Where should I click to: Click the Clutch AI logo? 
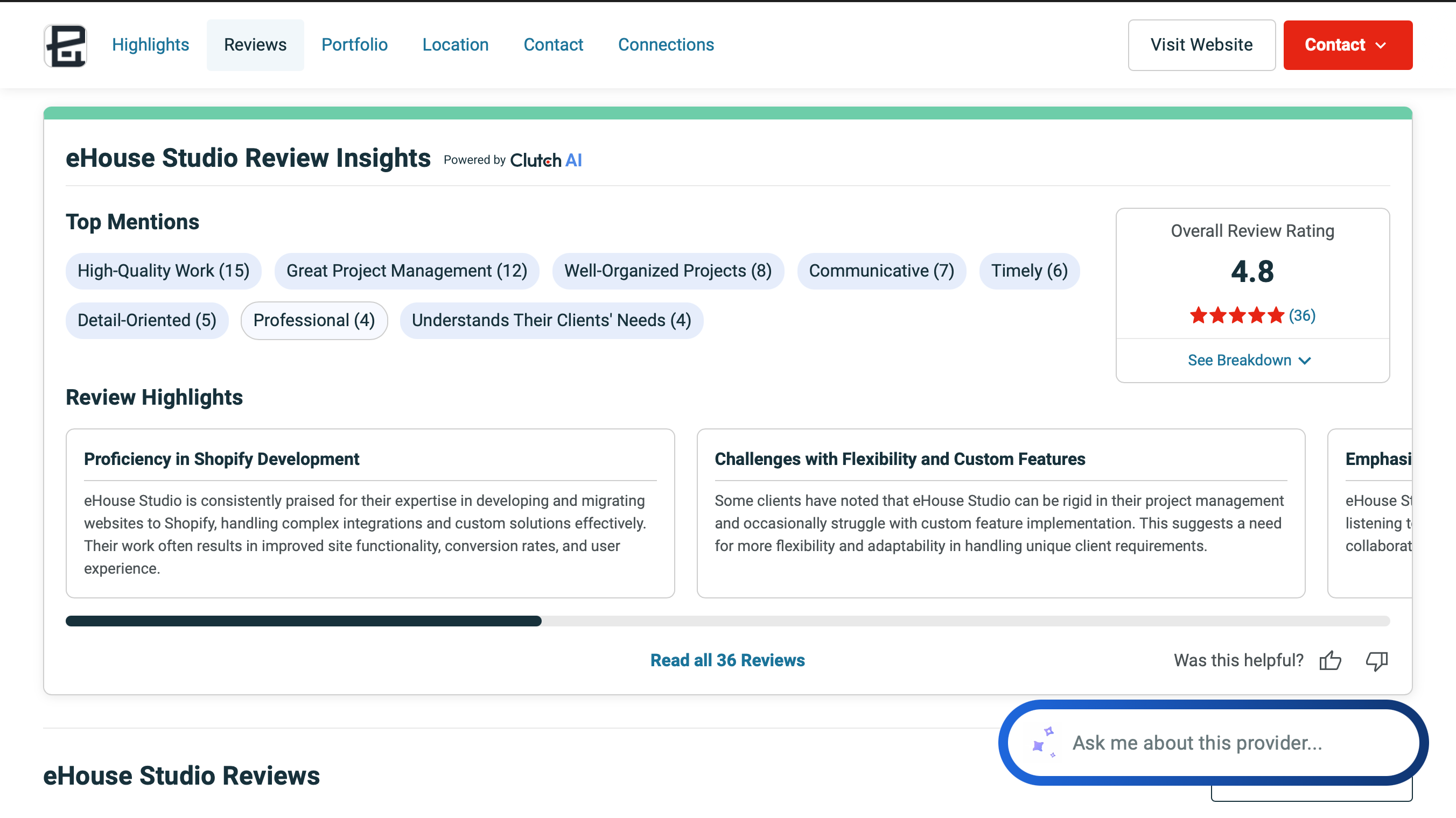point(545,160)
